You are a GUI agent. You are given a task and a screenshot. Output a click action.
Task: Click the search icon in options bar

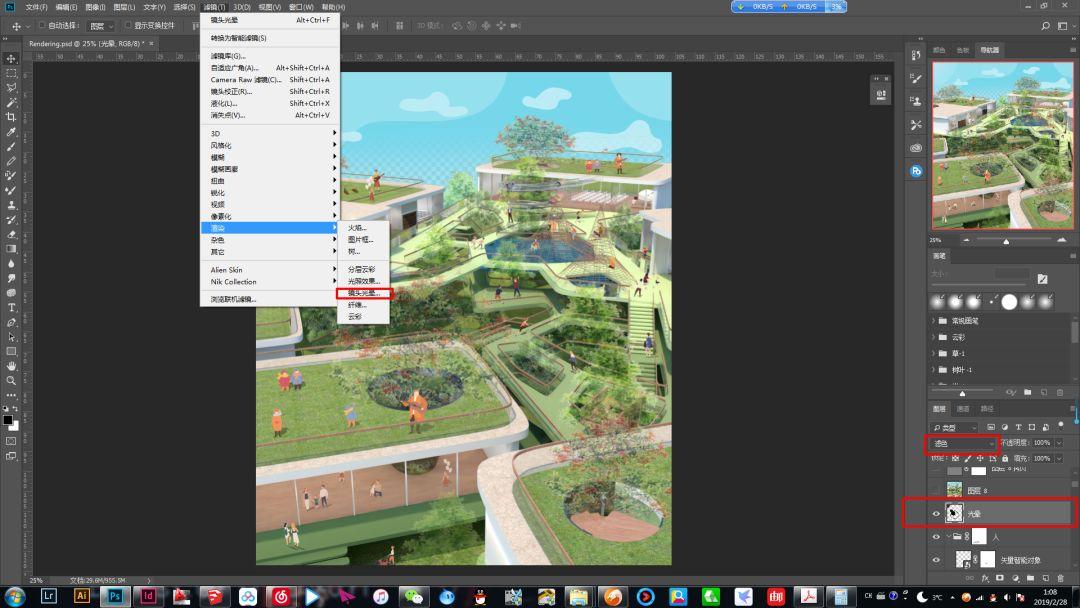coord(1046,25)
